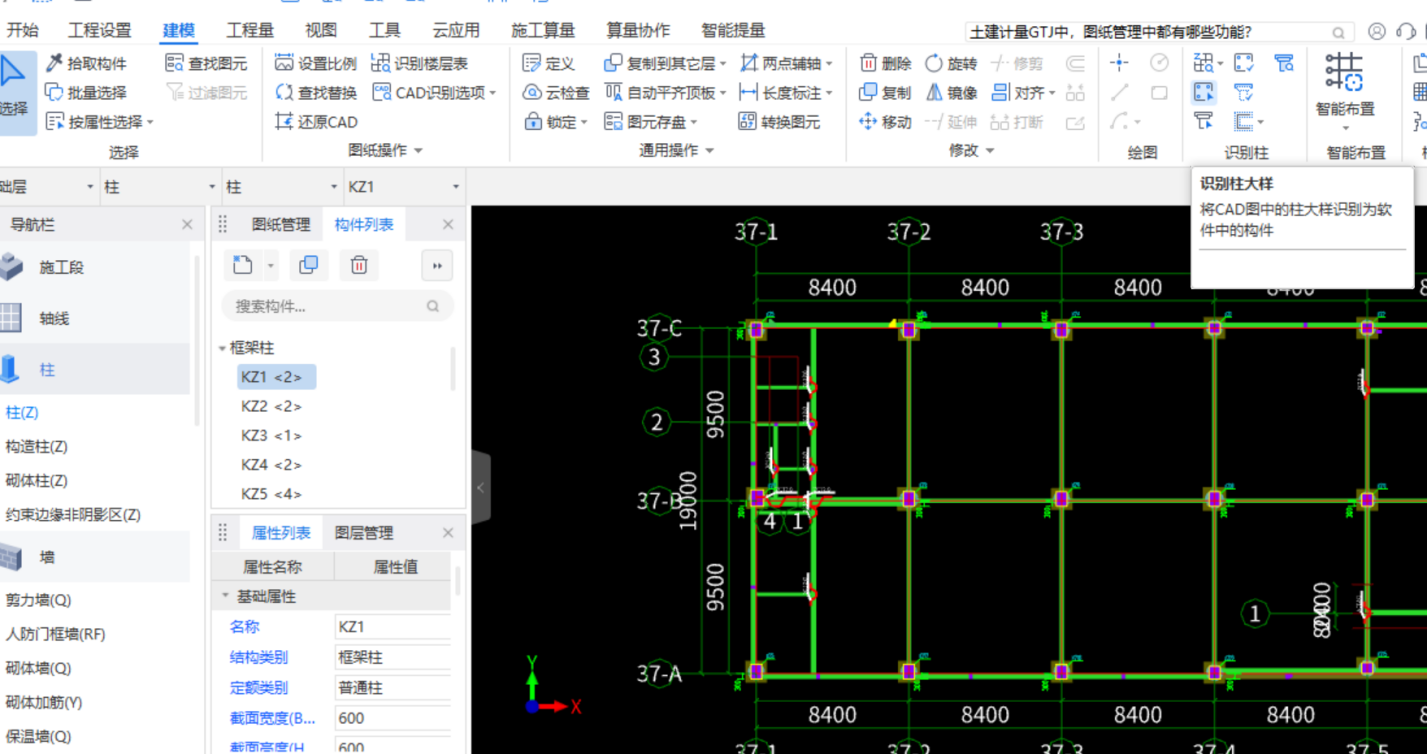
Task: Click the 拾取构件 pick-component tool
Action: [x=86, y=63]
